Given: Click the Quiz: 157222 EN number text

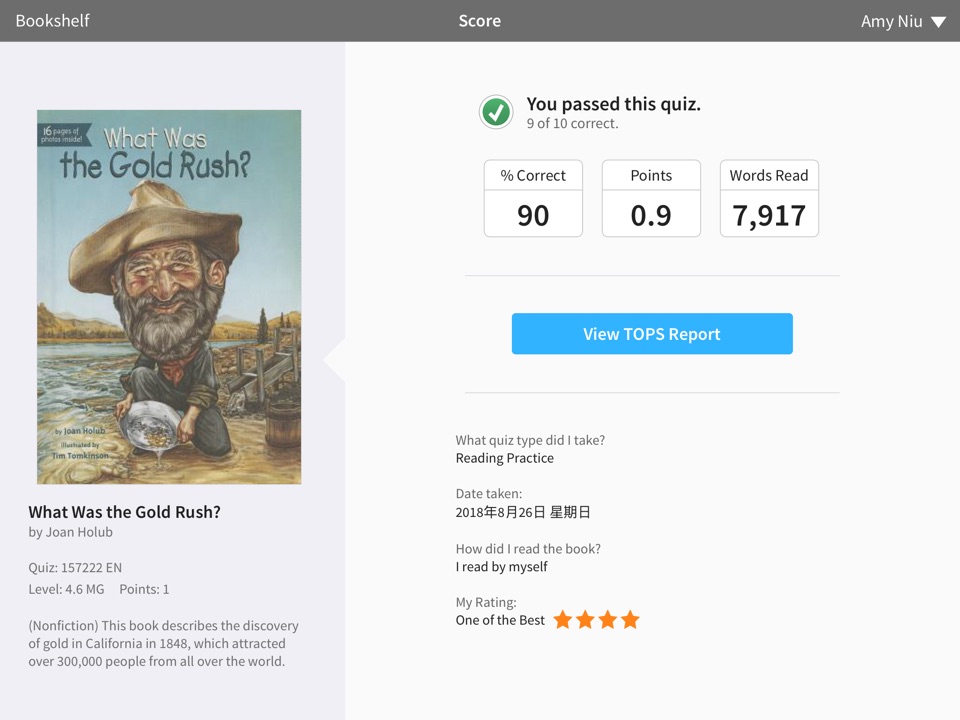Looking at the screenshot, I should (75, 568).
